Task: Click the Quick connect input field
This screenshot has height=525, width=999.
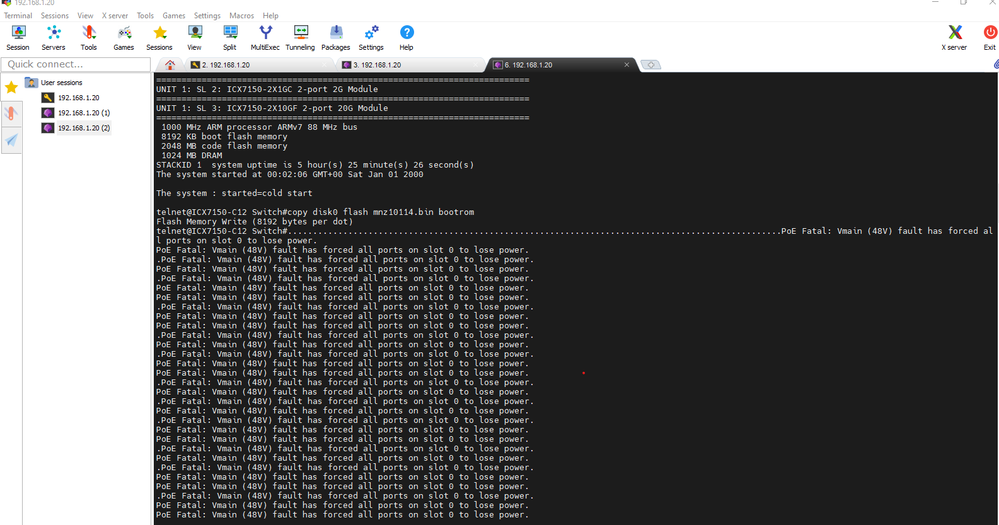Action: 75,64
